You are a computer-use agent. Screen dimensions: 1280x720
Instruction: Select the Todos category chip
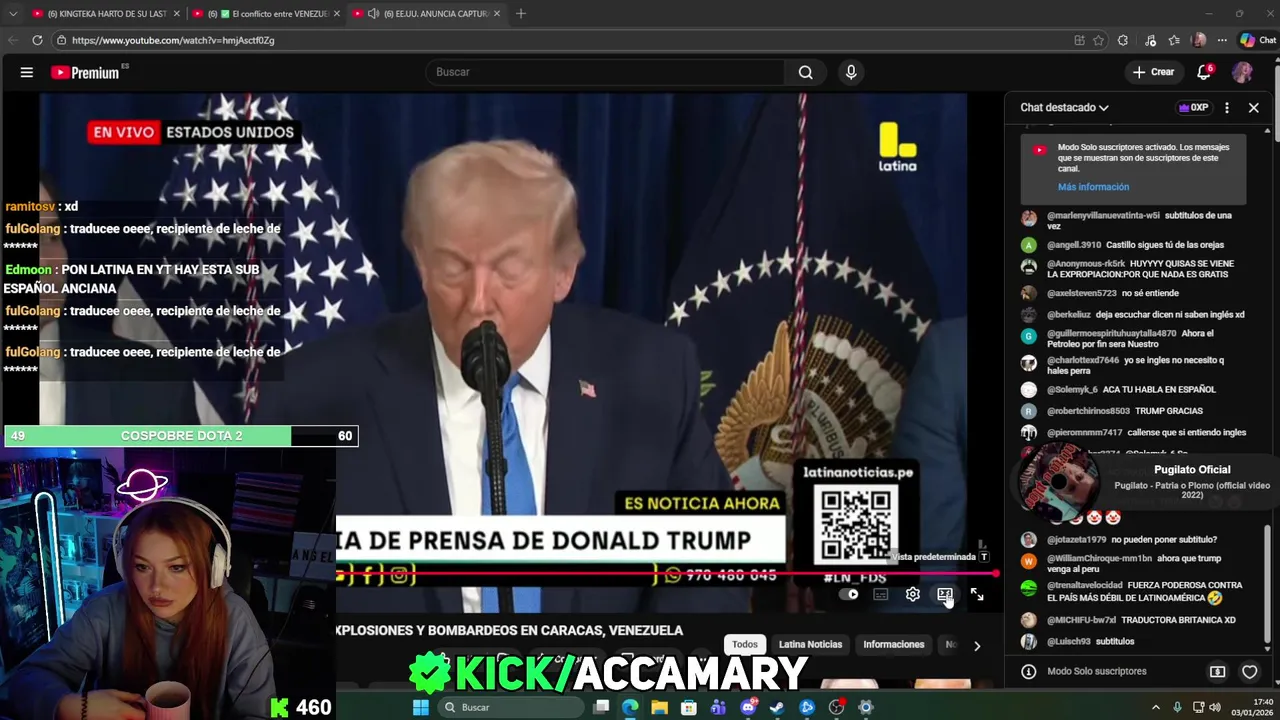pyautogui.click(x=745, y=644)
